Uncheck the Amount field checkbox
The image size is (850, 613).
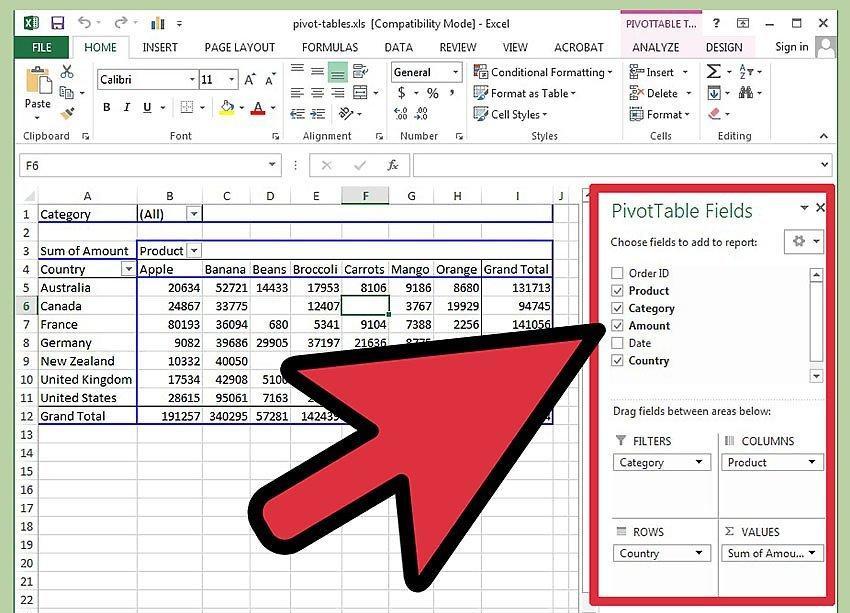pyautogui.click(x=617, y=325)
